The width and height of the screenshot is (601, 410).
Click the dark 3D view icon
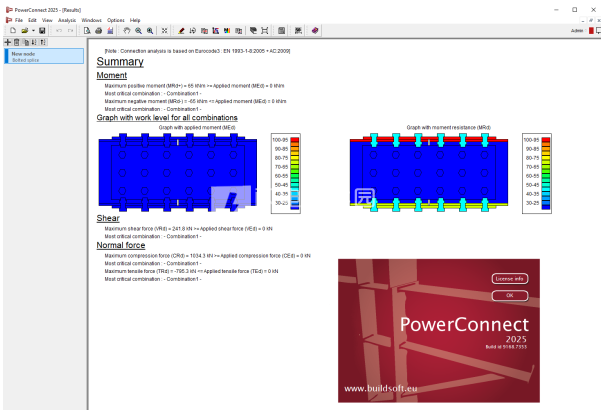253,31
